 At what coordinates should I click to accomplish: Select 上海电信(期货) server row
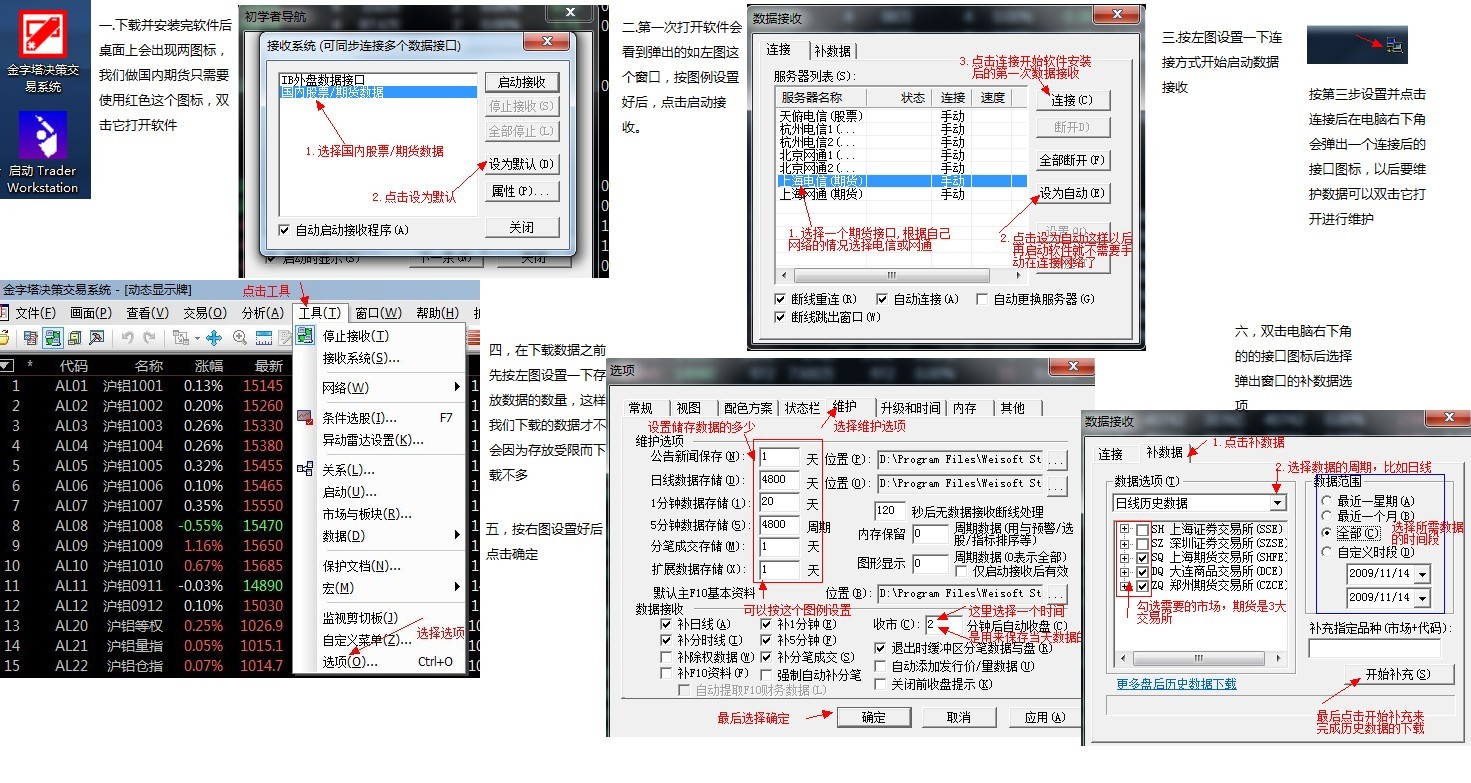click(x=901, y=181)
